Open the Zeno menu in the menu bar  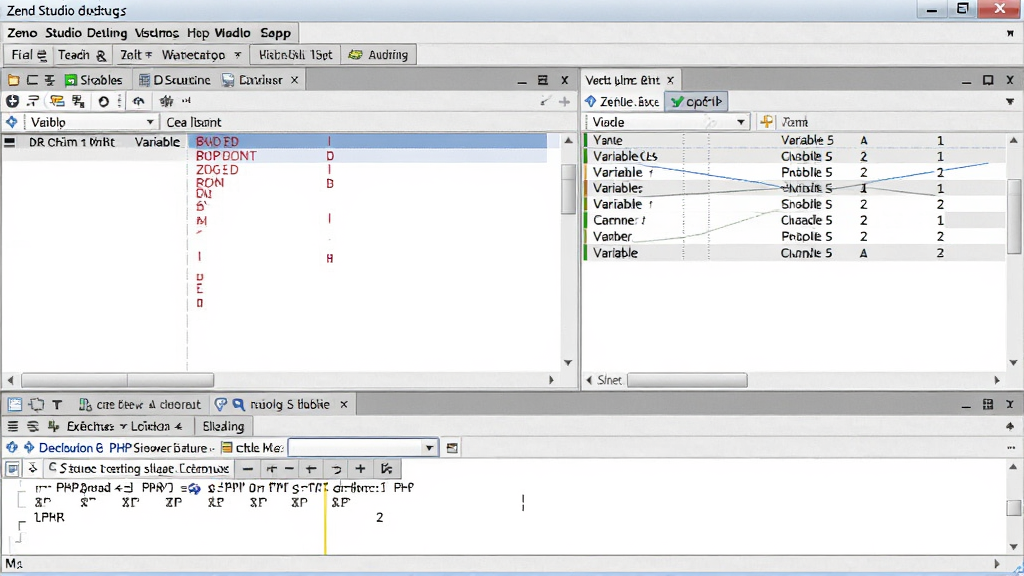coord(22,33)
